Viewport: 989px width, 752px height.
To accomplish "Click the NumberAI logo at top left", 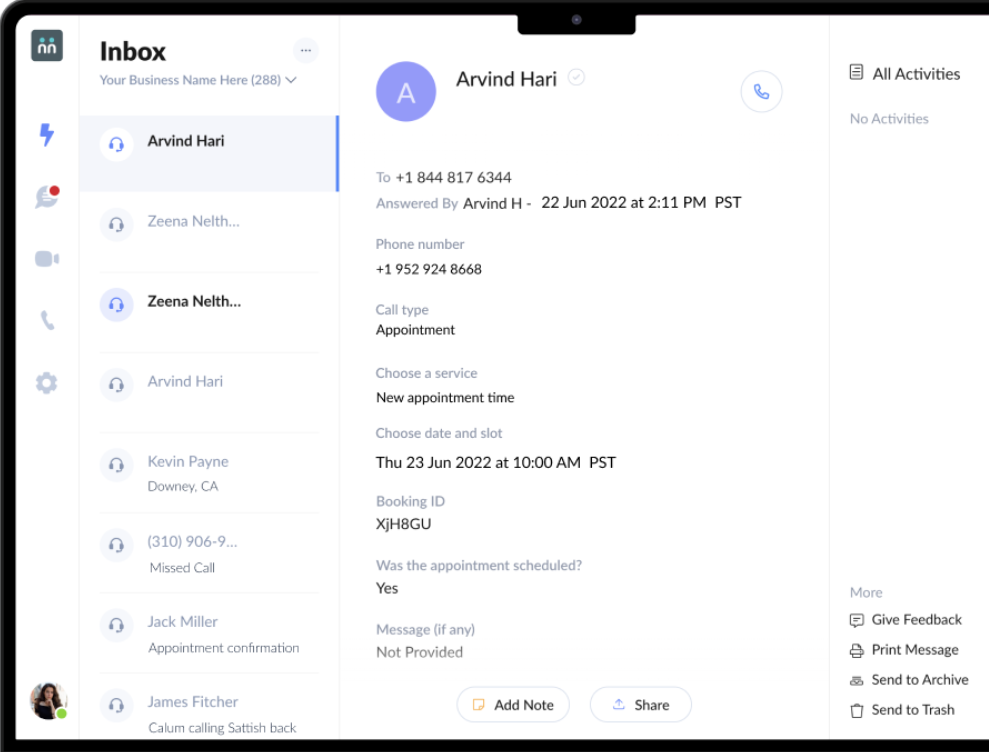I will coord(46,45).
